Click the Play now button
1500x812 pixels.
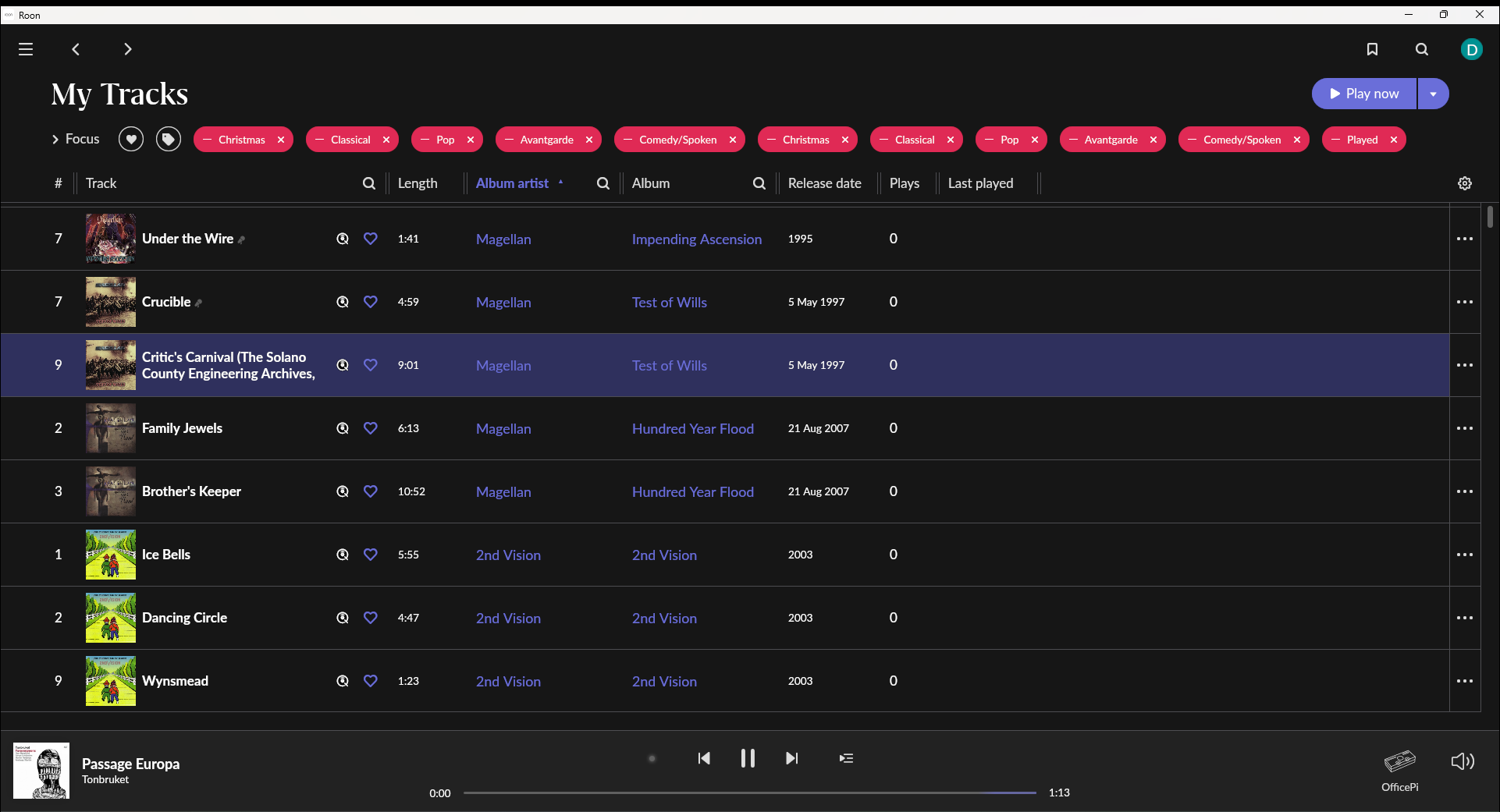tap(1364, 94)
